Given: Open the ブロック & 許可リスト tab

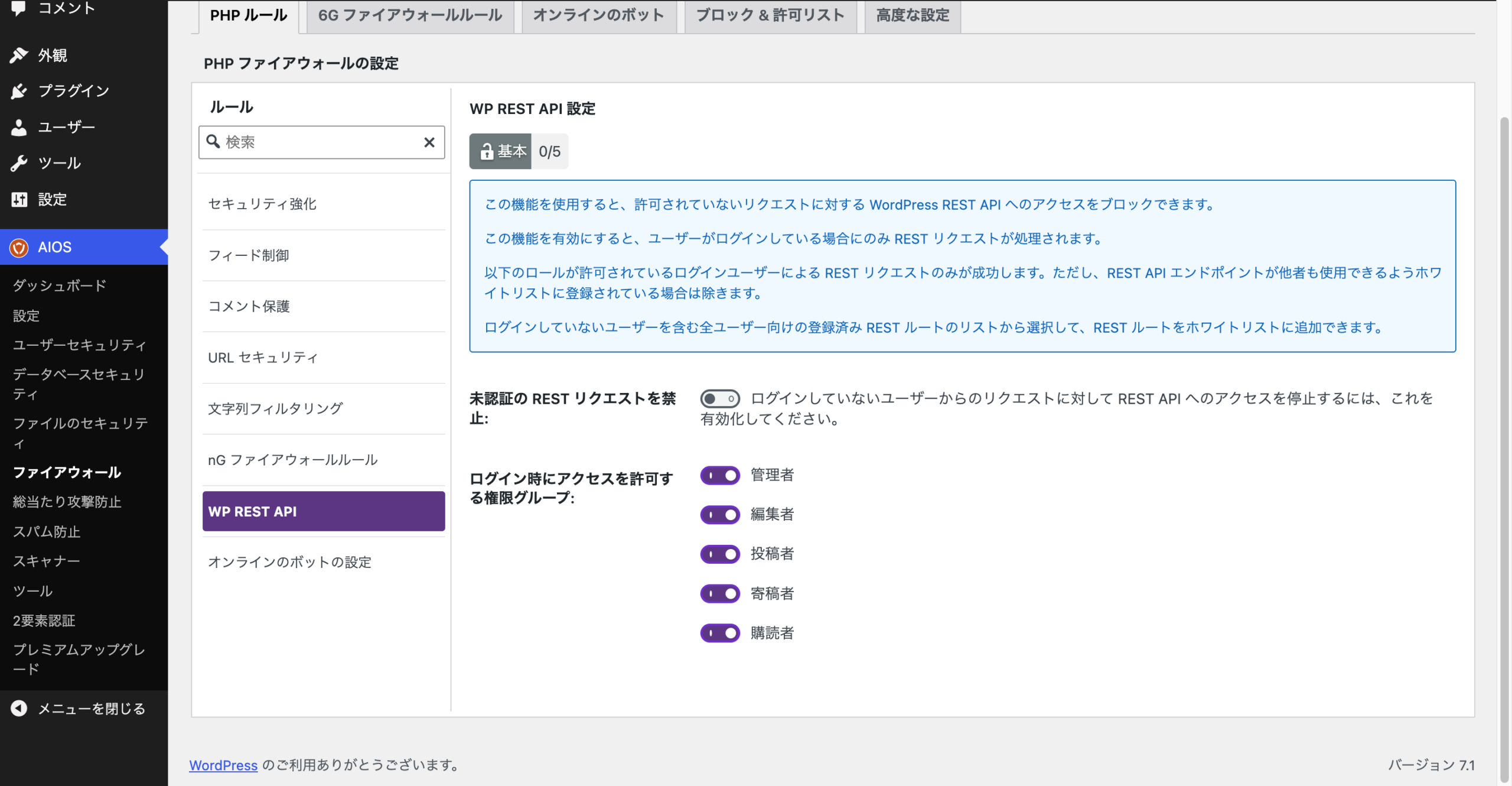Looking at the screenshot, I should pyautogui.click(x=770, y=16).
